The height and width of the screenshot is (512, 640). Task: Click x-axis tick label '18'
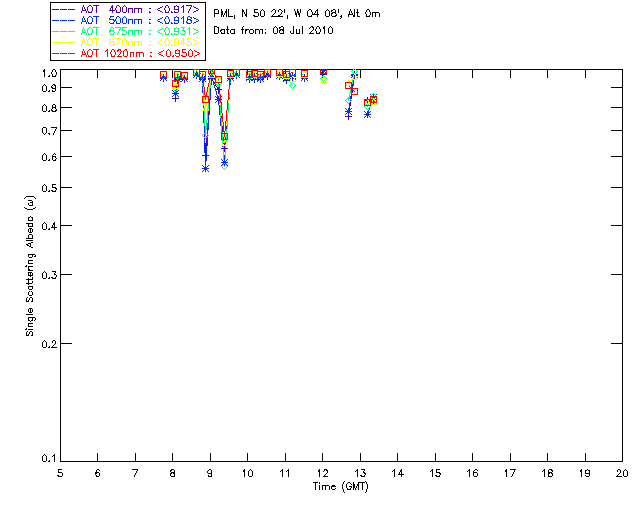point(547,473)
